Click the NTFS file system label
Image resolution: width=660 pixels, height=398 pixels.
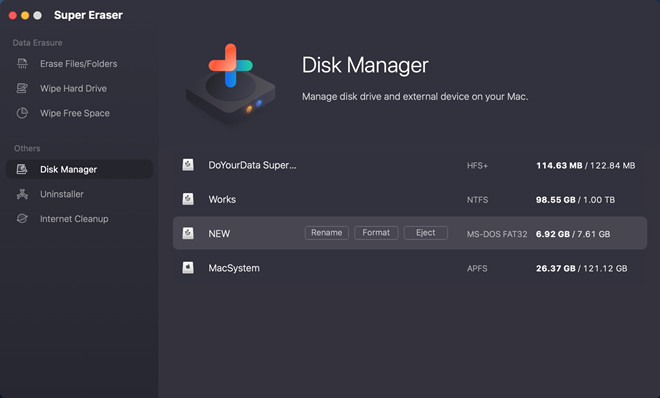point(477,200)
